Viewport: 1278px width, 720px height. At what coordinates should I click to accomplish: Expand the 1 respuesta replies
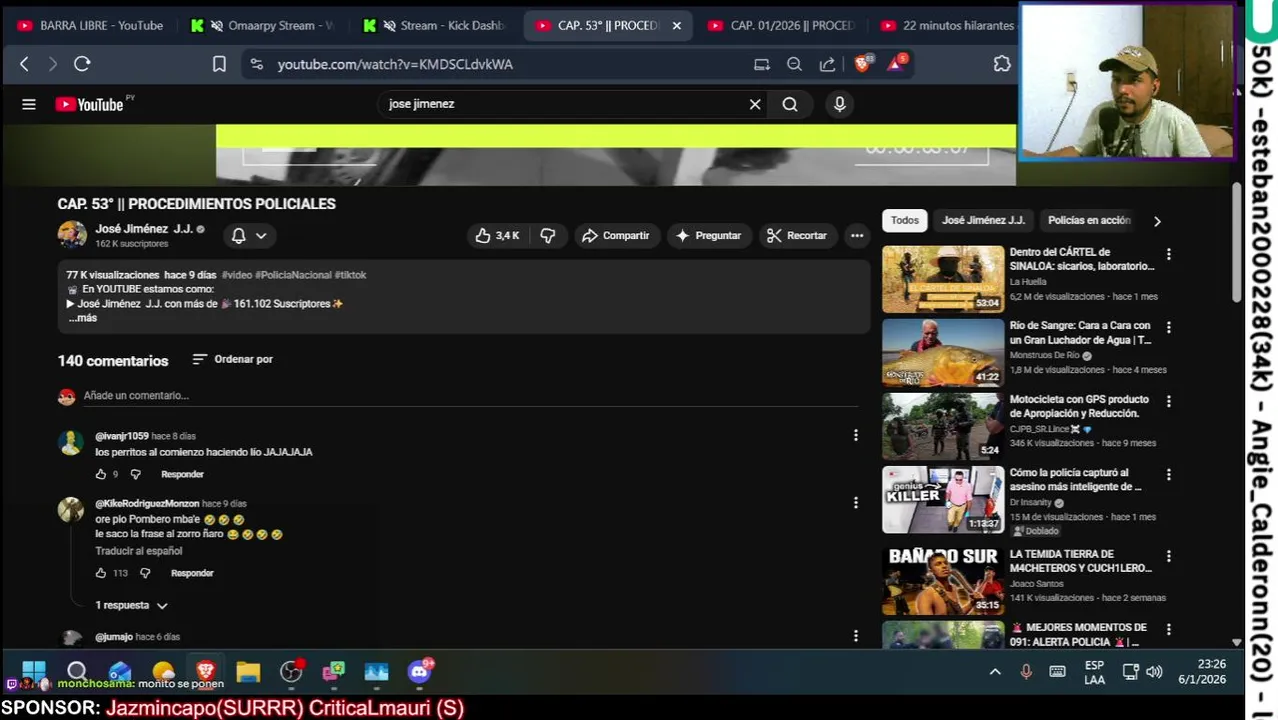click(x=131, y=605)
